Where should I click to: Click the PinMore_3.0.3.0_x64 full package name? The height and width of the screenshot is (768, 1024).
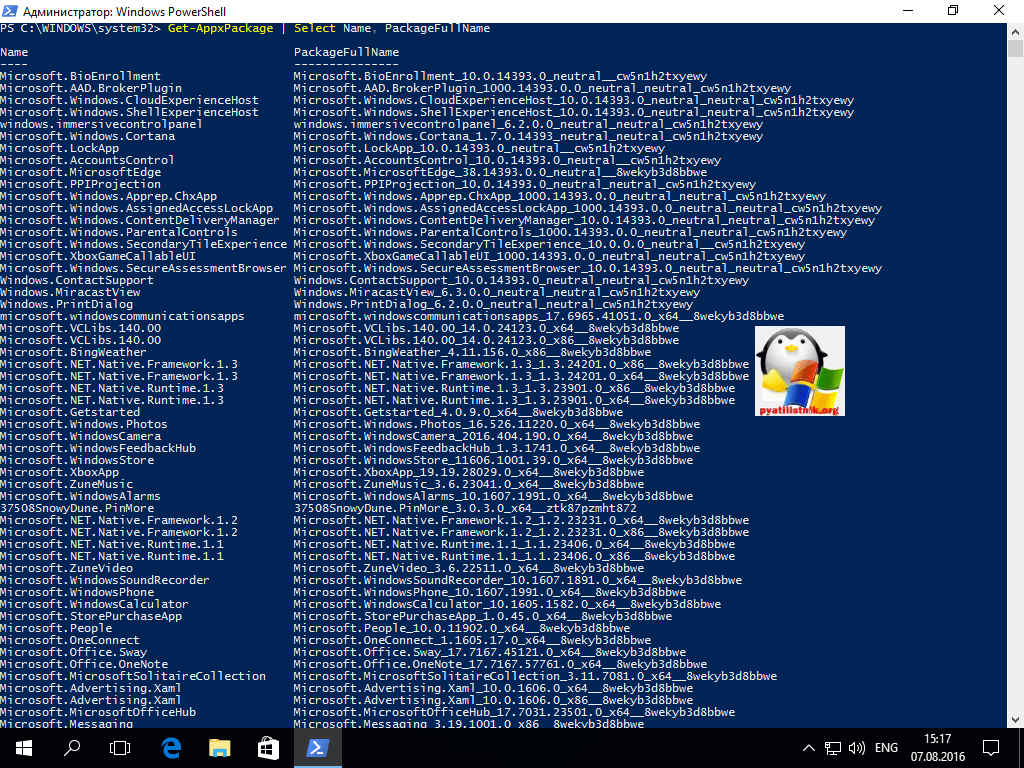[465, 508]
